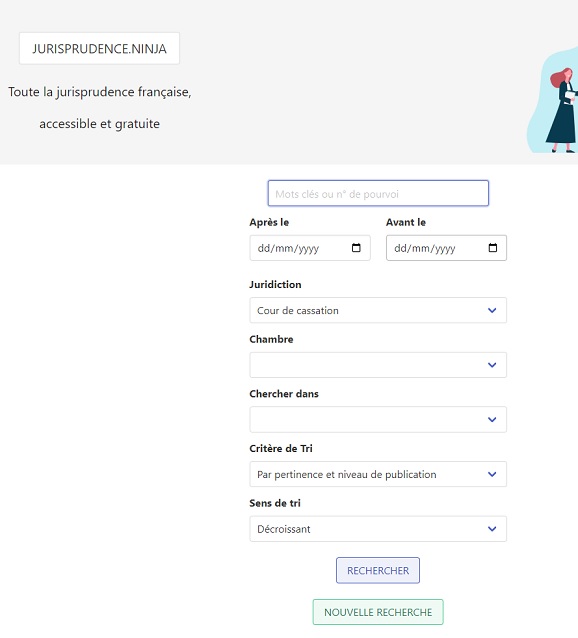Click the Chambre dropdown chevron arrow
The height and width of the screenshot is (638, 578).
[492, 365]
